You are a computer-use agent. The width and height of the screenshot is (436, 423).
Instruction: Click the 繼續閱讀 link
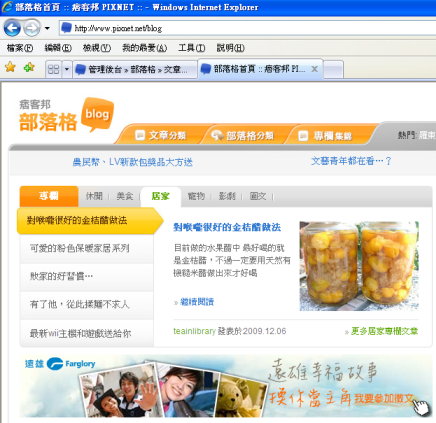coord(197,302)
